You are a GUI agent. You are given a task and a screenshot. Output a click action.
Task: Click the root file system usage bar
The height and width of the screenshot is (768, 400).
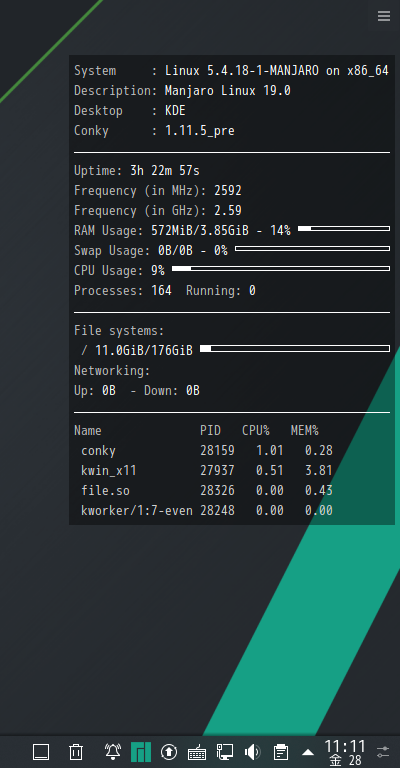tap(295, 349)
